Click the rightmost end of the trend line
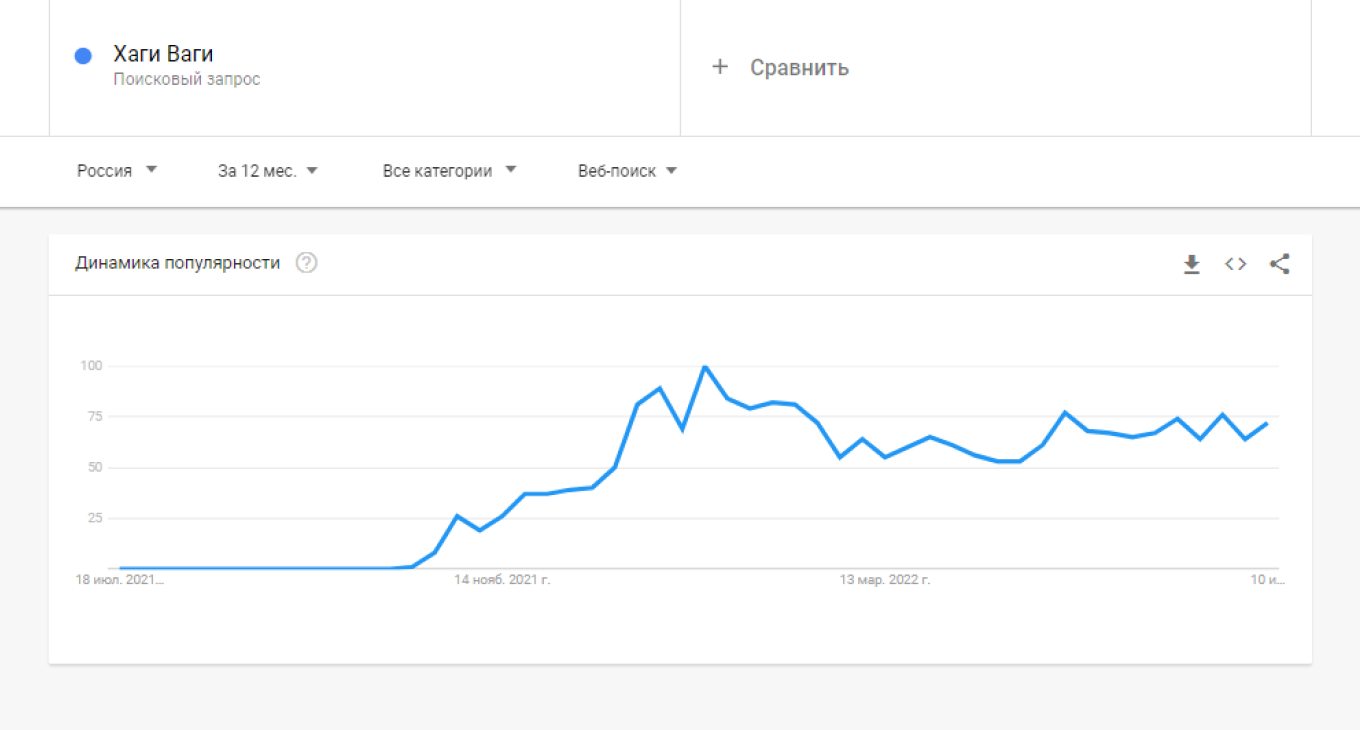1360x730 pixels. pyautogui.click(x=1267, y=423)
